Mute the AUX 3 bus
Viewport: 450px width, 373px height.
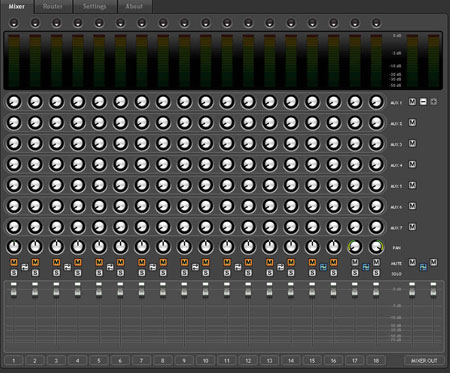pos(412,143)
